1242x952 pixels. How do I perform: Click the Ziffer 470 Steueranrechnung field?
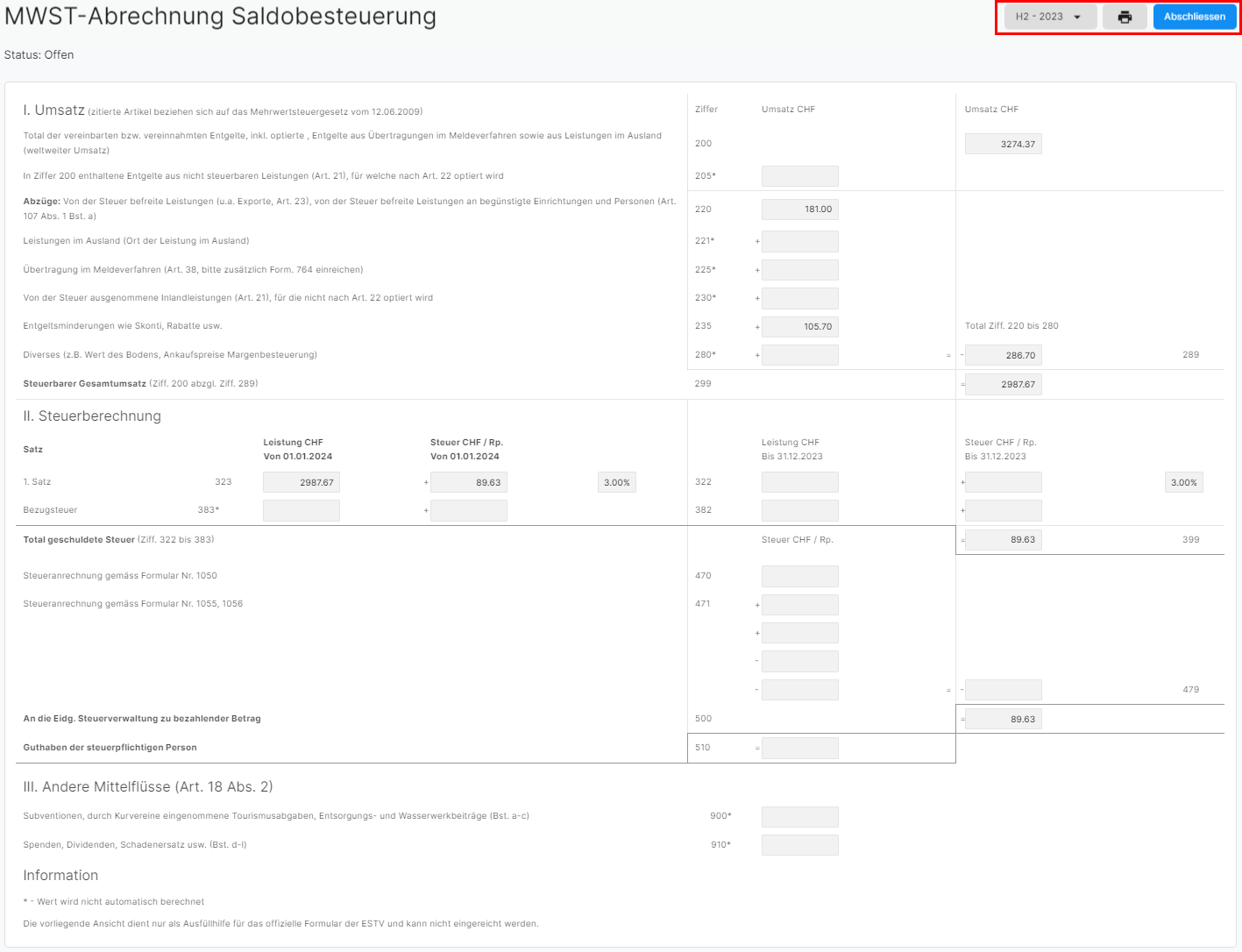pos(800,576)
